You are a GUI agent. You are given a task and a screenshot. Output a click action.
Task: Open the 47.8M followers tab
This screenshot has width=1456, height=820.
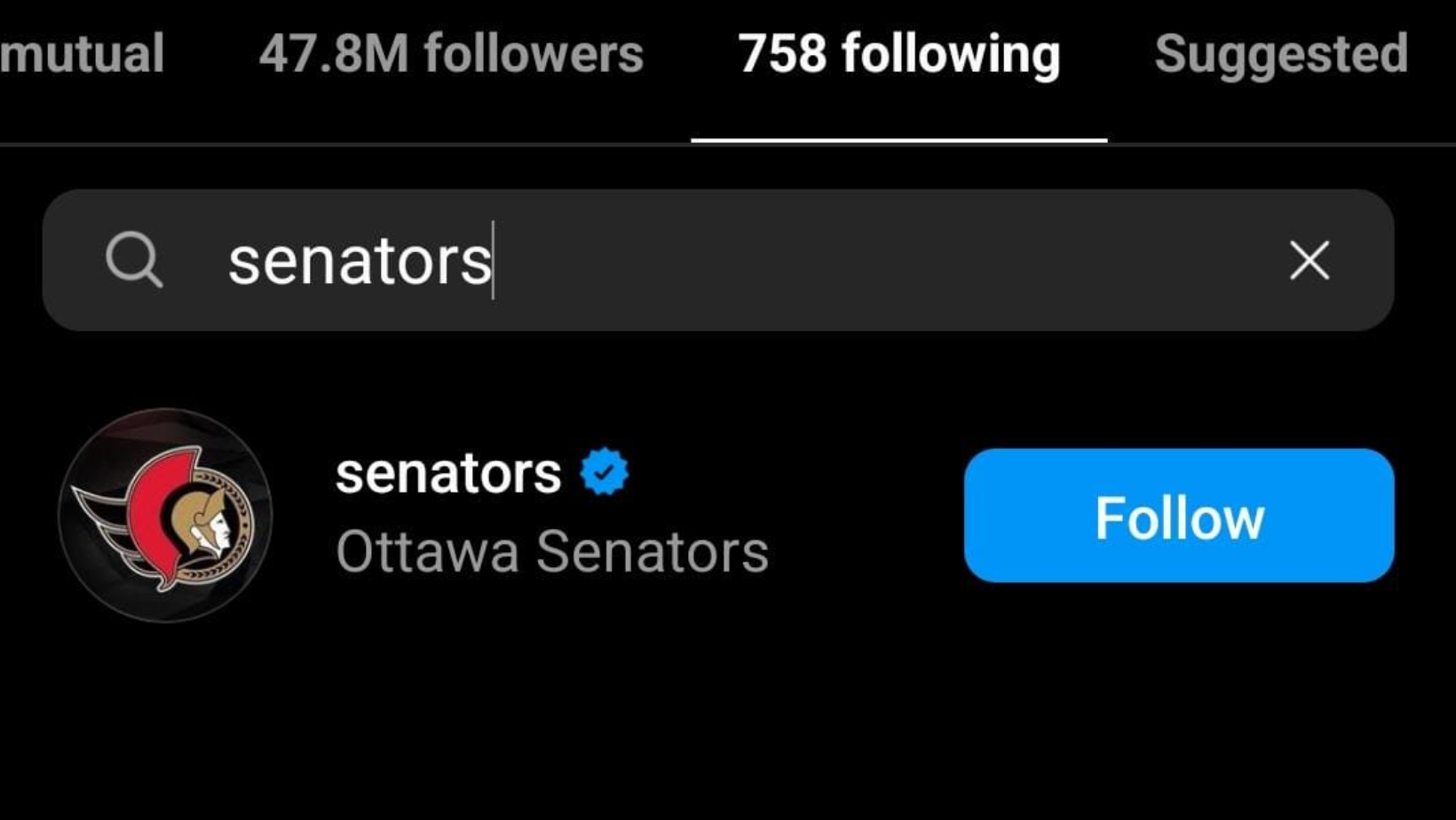451,54
